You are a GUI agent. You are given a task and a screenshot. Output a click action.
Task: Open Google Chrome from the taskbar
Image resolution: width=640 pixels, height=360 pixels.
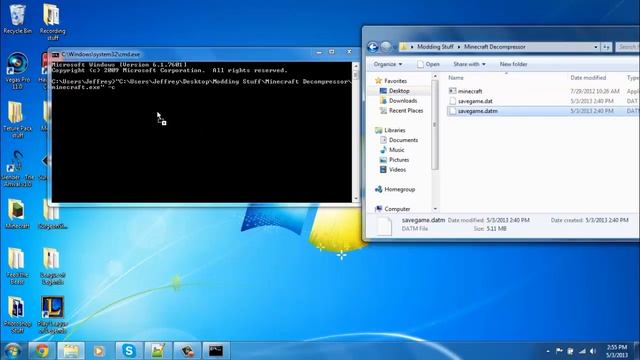(42, 351)
